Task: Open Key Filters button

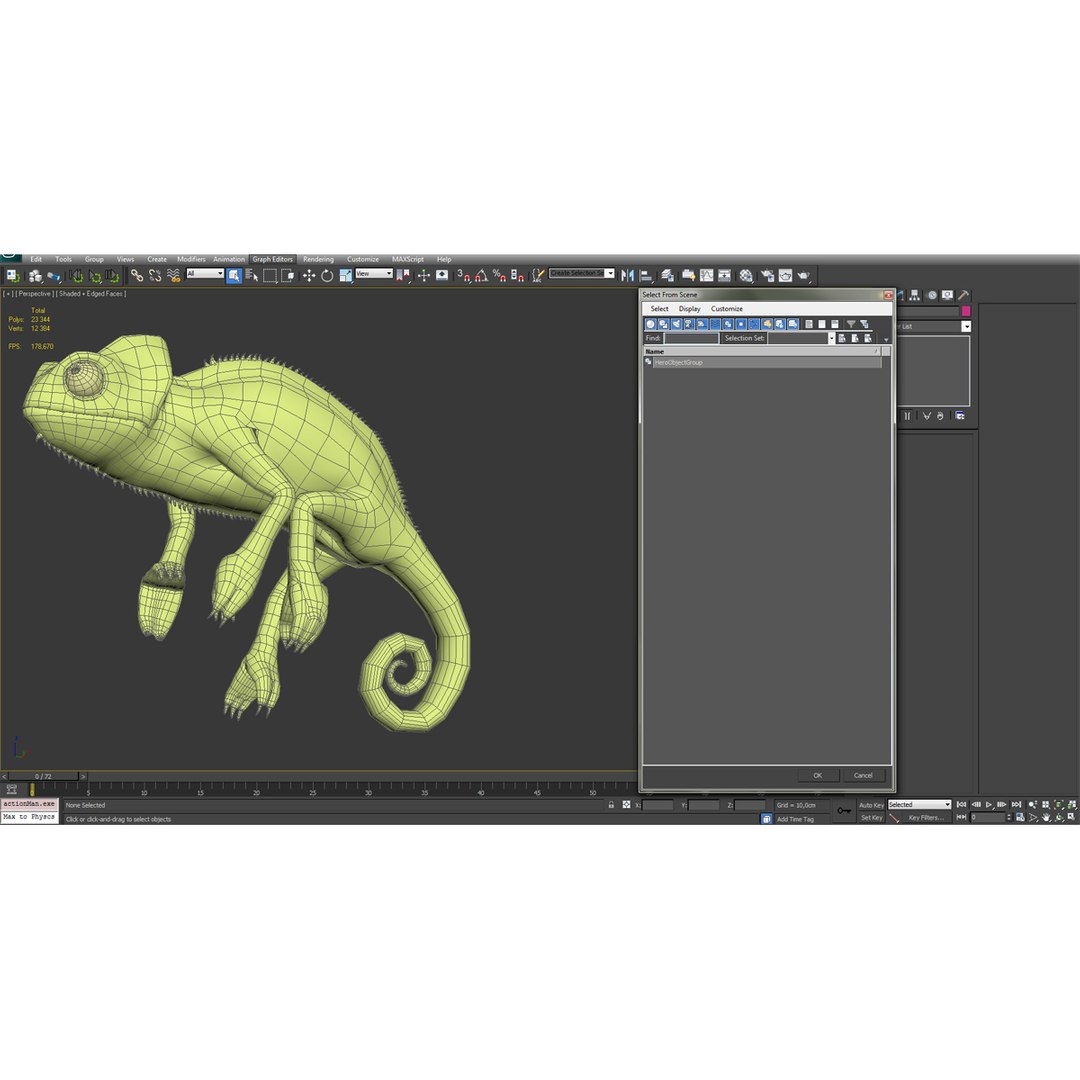Action: (926, 818)
